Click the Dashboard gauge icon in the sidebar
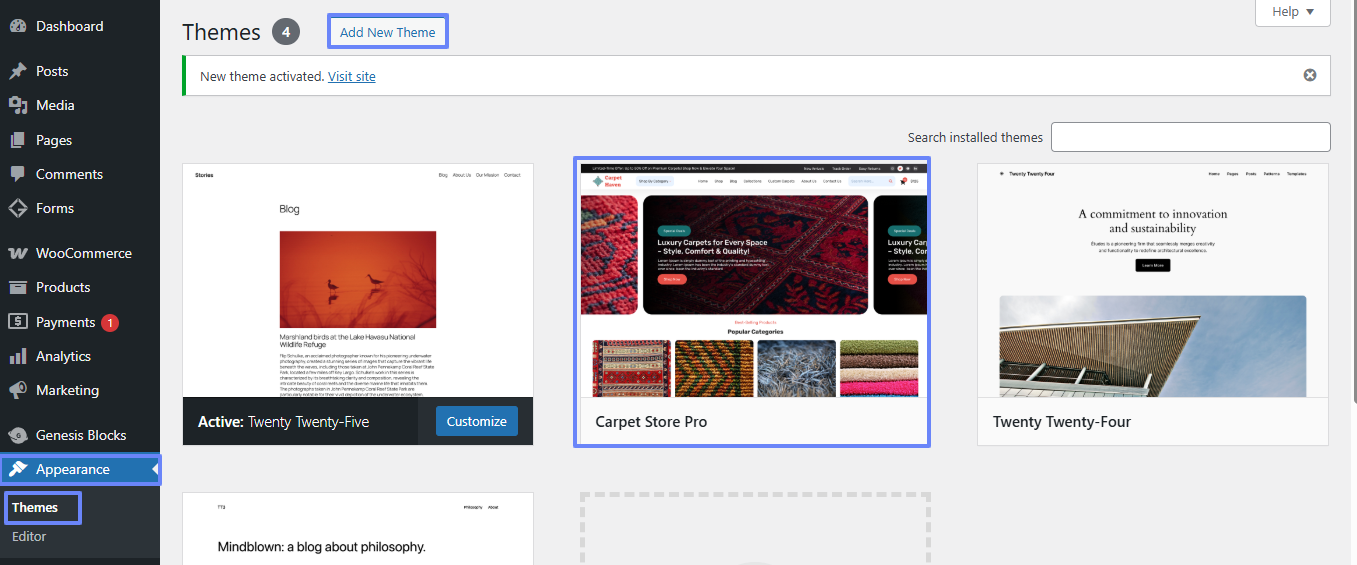Image resolution: width=1357 pixels, height=565 pixels. pos(17,27)
